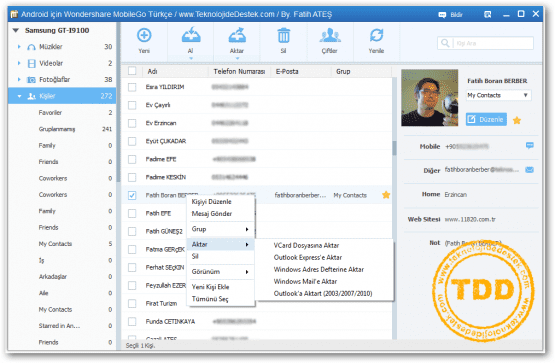Click the Aktar (export) toolbar icon

[x=237, y=35]
